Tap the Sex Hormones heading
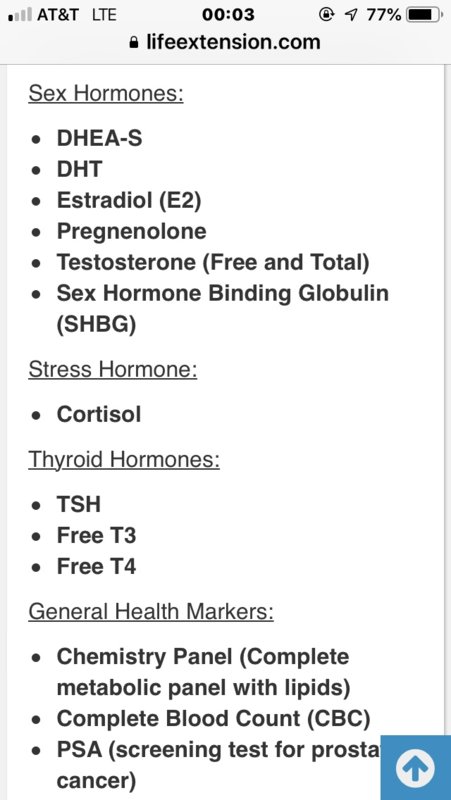Viewport: 451px width, 800px height. (106, 93)
